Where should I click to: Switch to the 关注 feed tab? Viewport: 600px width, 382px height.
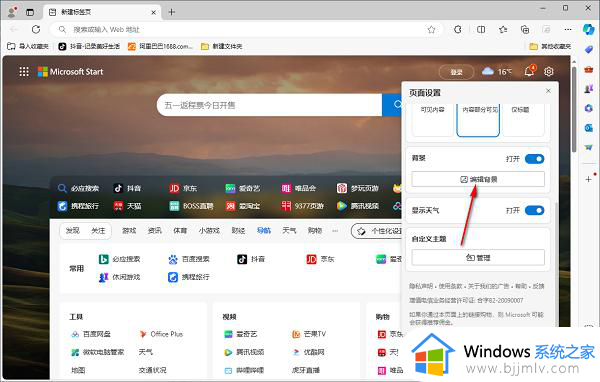(98, 231)
